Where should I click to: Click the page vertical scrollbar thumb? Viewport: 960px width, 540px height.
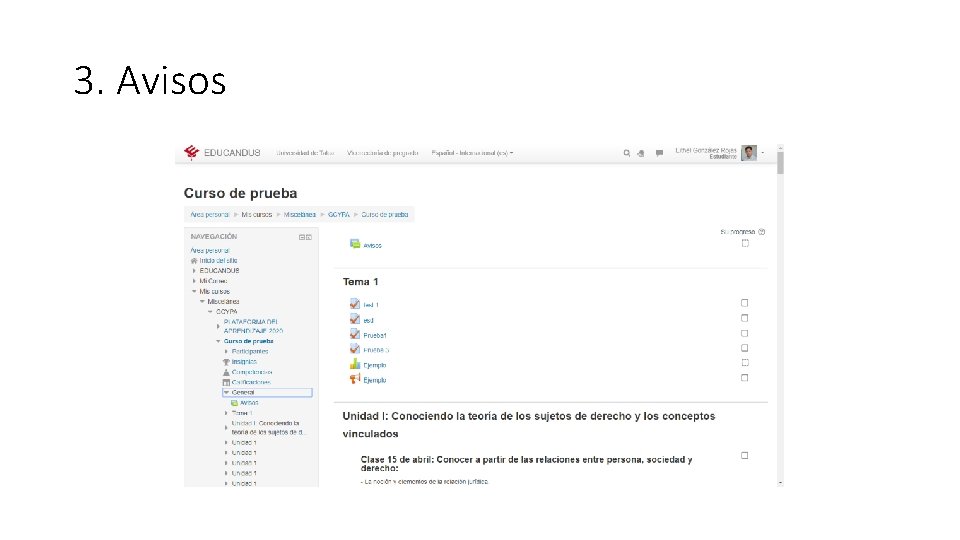point(780,163)
